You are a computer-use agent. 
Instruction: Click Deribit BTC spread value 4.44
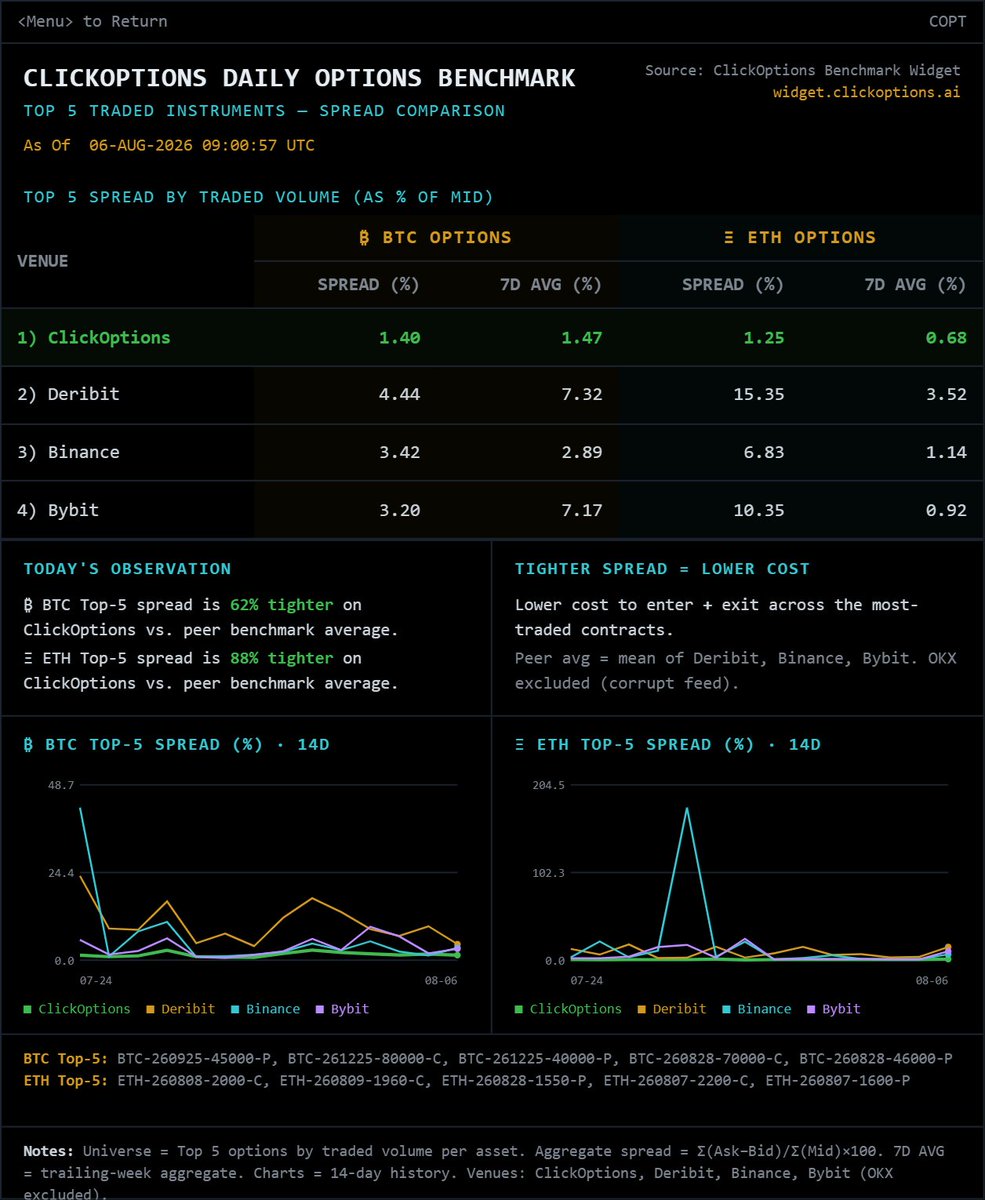pos(399,394)
